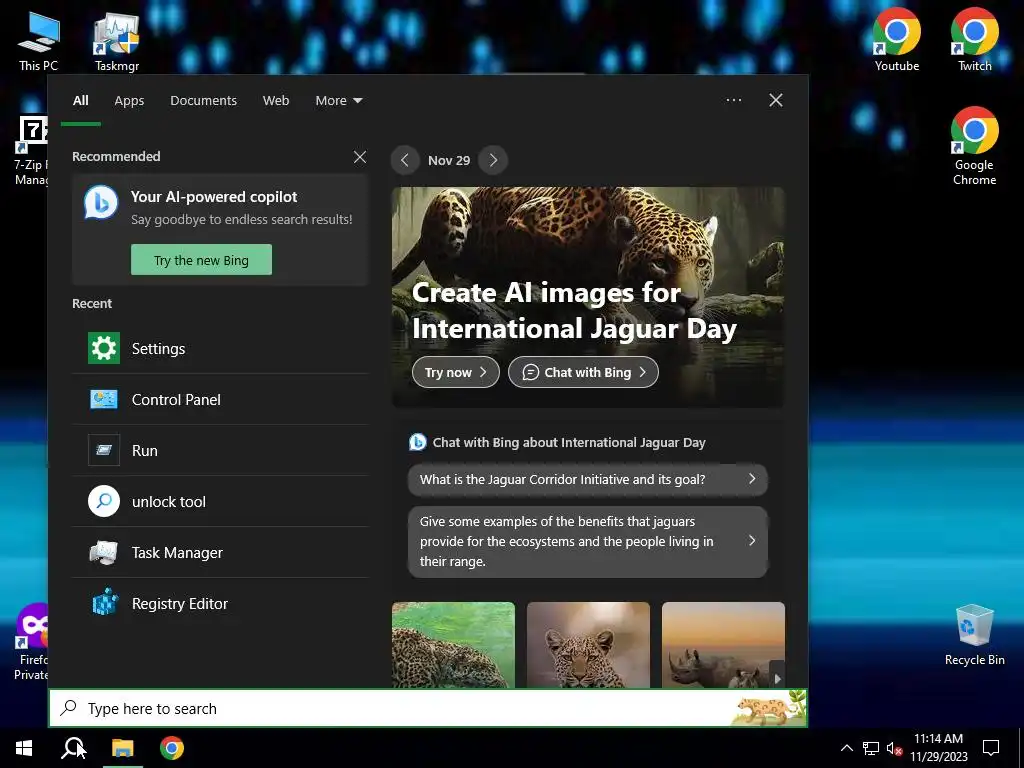The height and width of the screenshot is (768, 1024).
Task: Open the leopard face thumbnail
Action: tap(588, 645)
